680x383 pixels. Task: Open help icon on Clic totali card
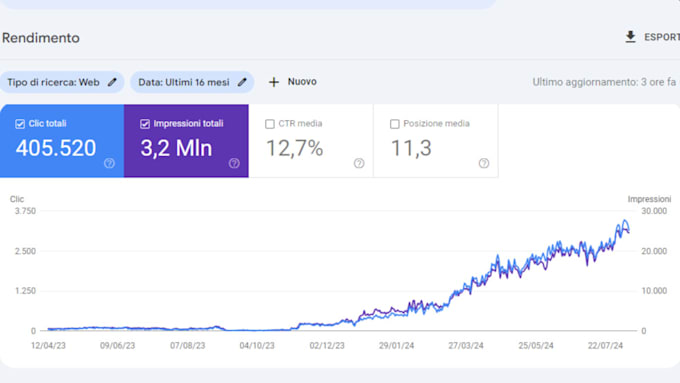tap(109, 163)
